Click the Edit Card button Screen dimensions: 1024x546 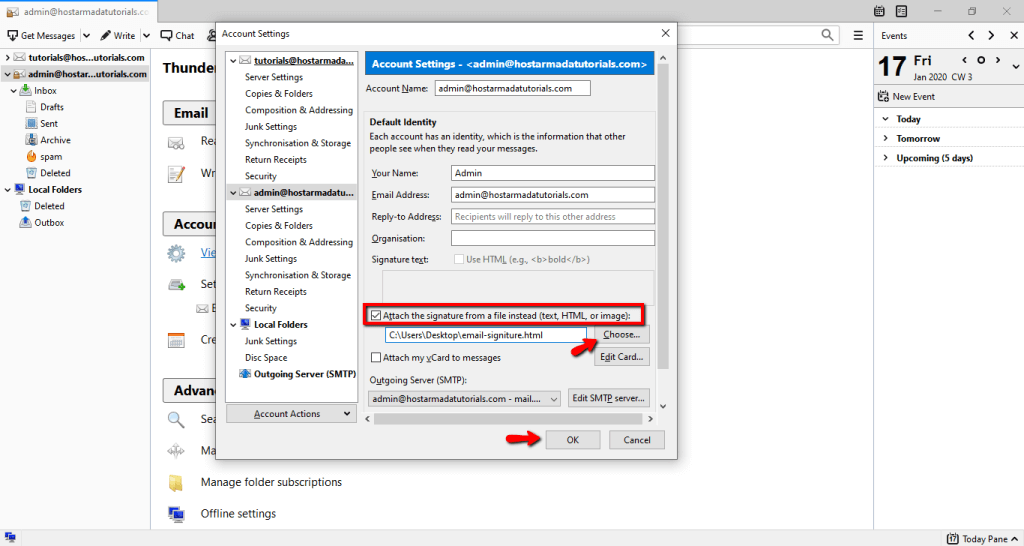[622, 357]
